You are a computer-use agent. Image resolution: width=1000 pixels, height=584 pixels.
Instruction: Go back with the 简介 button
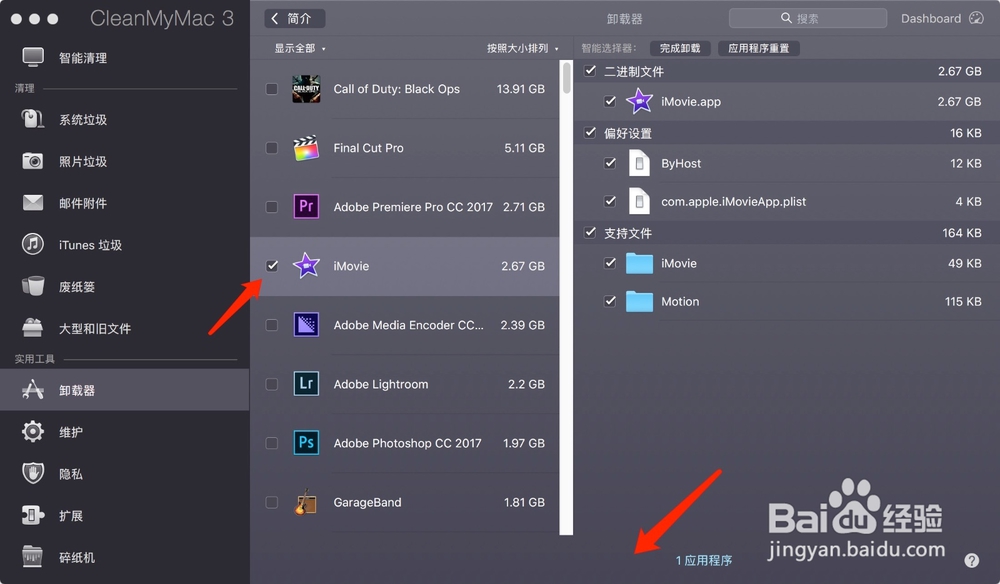click(295, 18)
